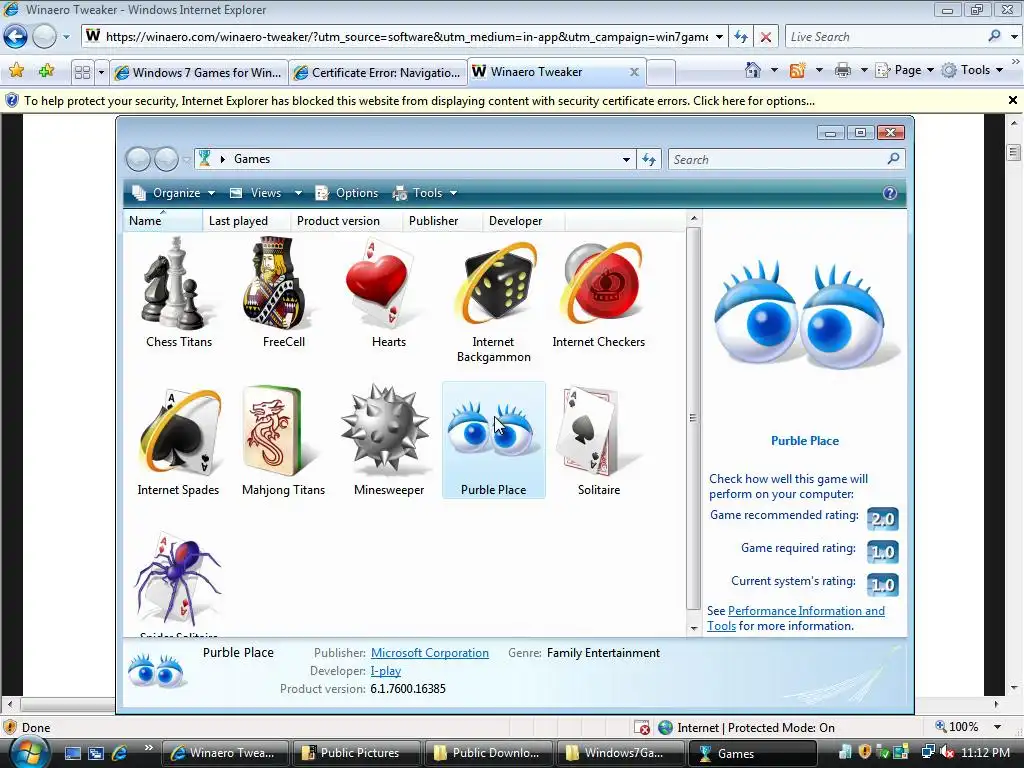Select the Purble Place game in the list

(494, 440)
